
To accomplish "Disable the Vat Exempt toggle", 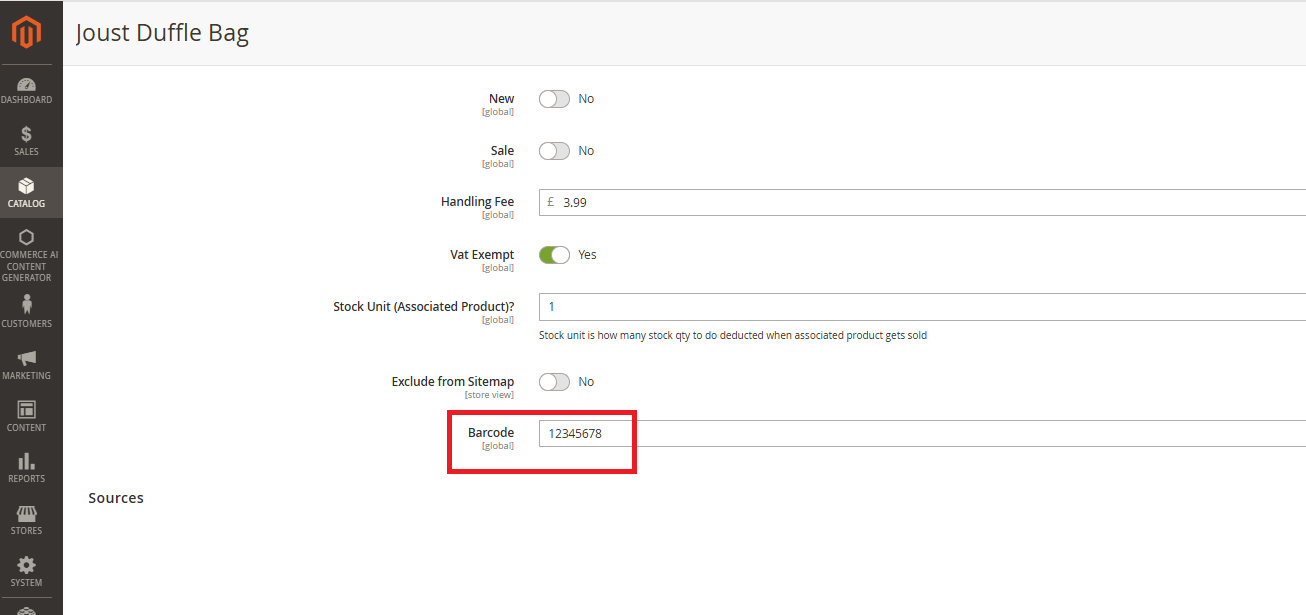I will pyautogui.click(x=554, y=255).
